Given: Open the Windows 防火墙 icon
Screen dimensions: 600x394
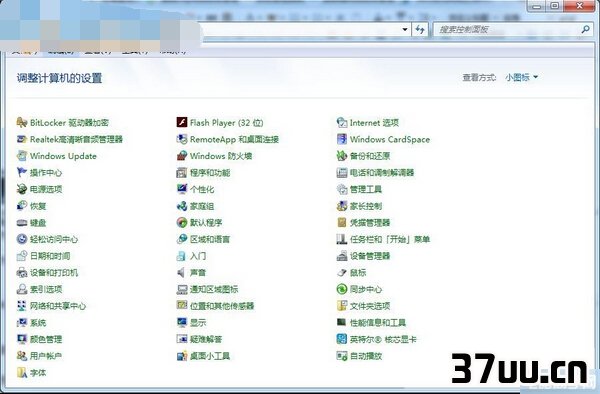Looking at the screenshot, I should pos(182,156).
